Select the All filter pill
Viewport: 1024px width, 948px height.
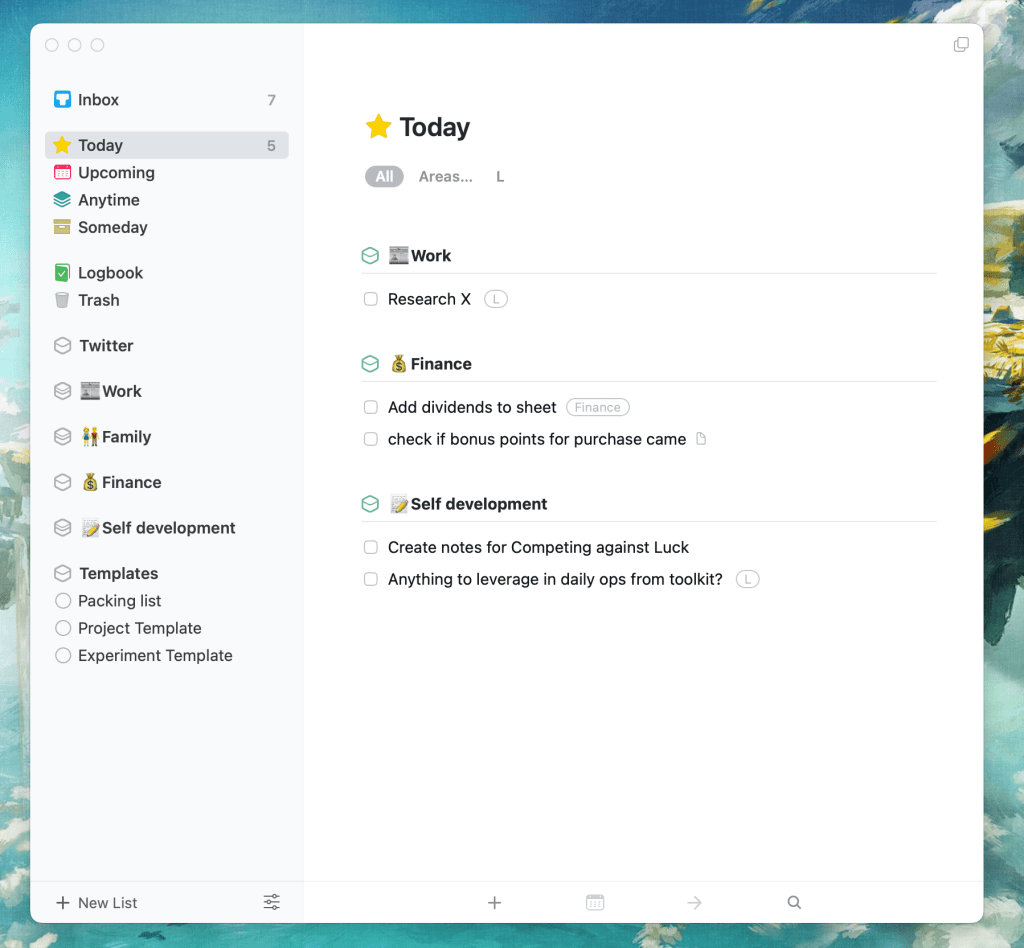pyautogui.click(x=384, y=176)
